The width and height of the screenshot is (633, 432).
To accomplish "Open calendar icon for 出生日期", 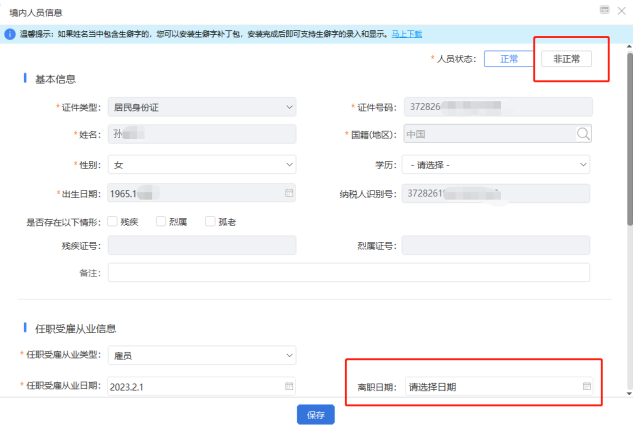I will tap(289, 192).
